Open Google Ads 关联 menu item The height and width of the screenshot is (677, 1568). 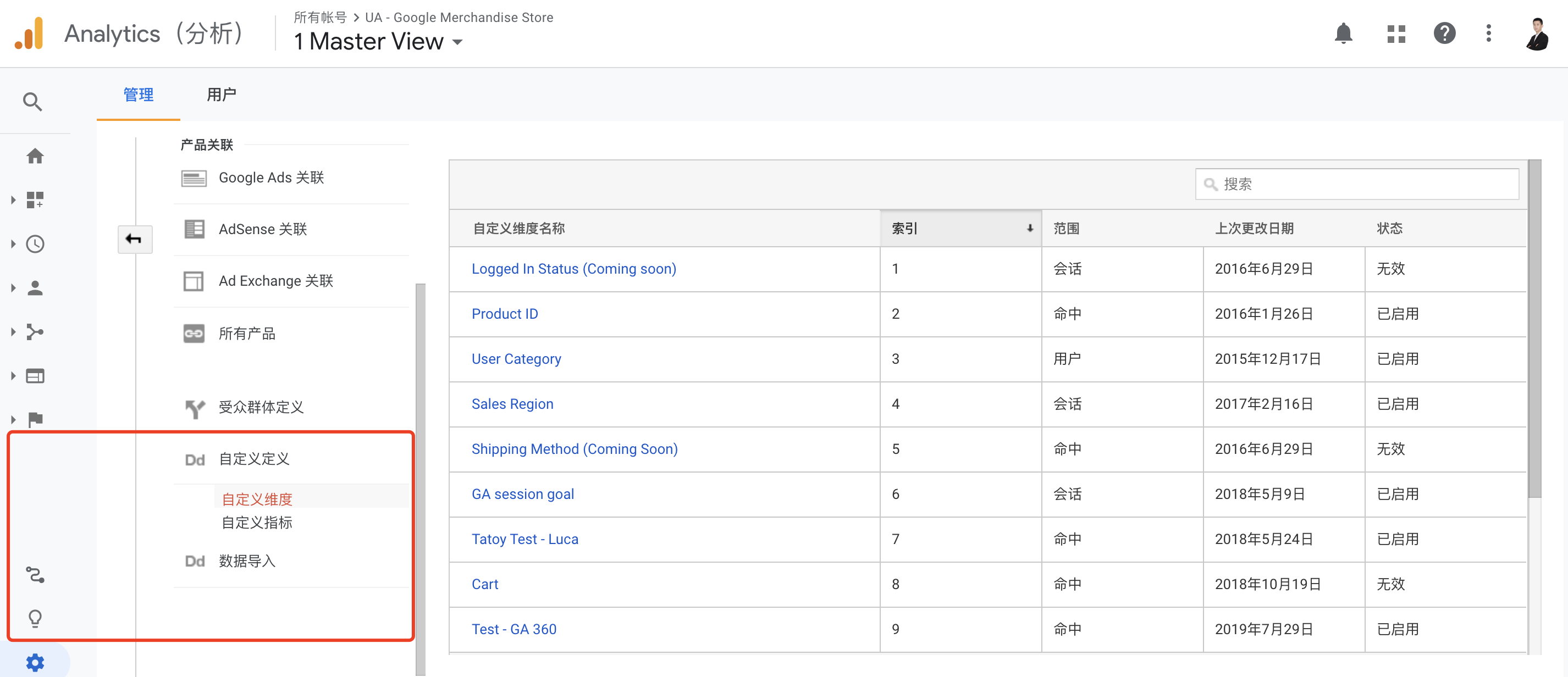271,177
